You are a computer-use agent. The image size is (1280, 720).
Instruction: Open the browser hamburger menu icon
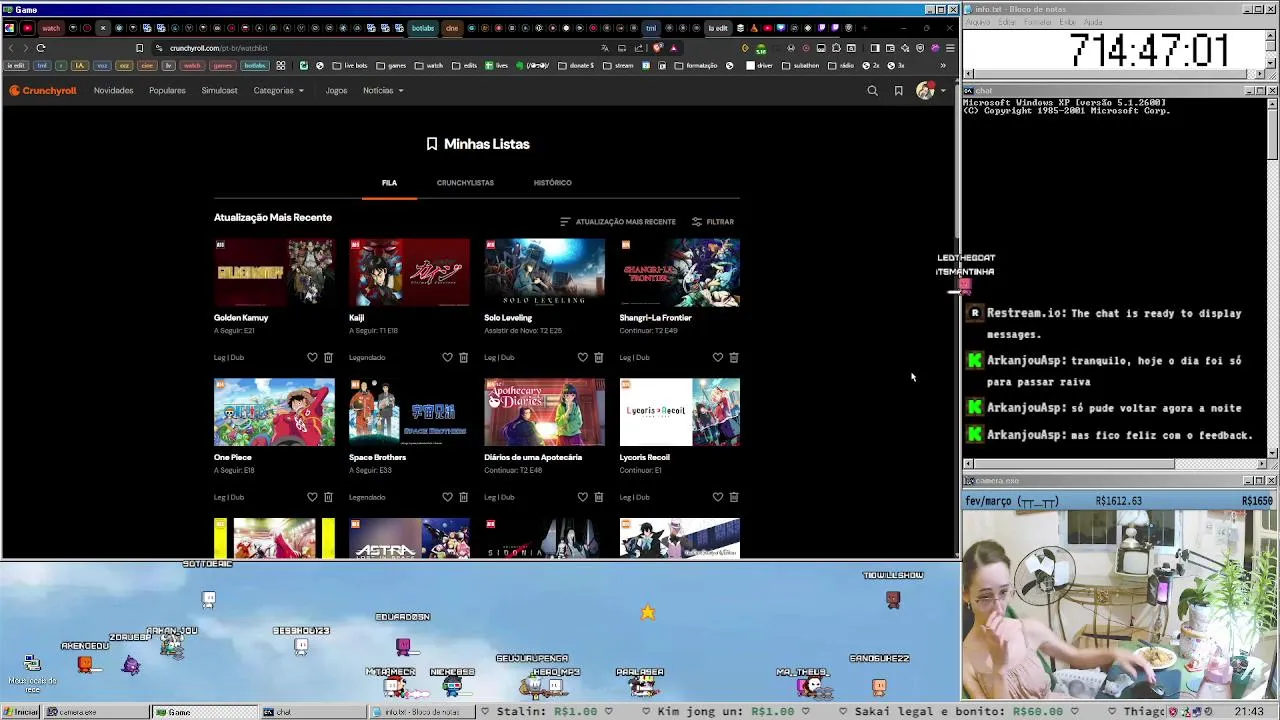[x=949, y=48]
